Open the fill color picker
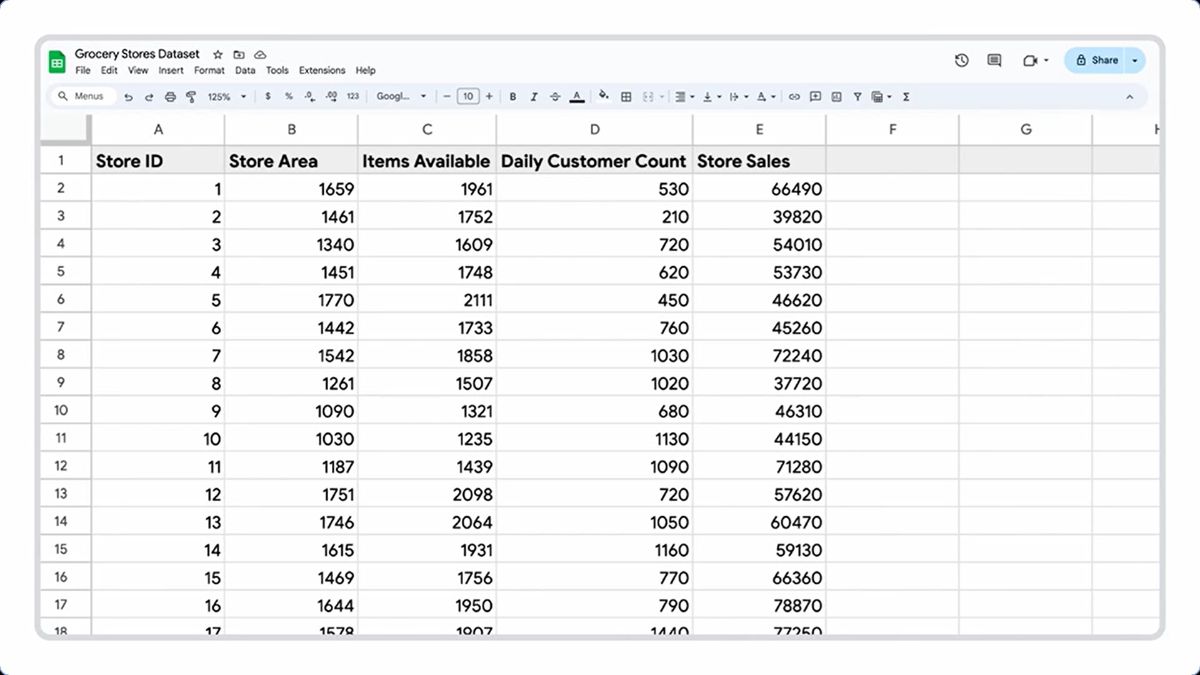 click(603, 97)
